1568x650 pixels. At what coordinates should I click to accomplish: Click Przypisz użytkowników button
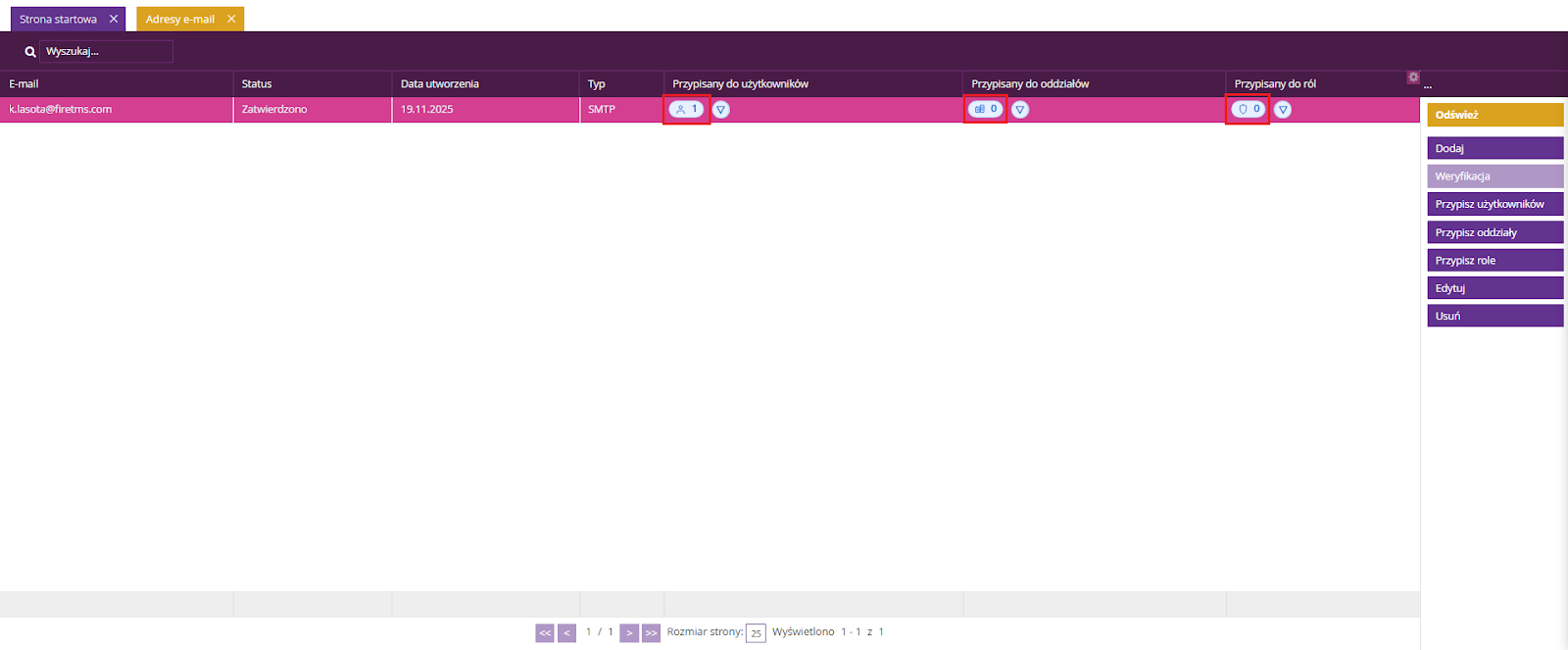tap(1495, 204)
